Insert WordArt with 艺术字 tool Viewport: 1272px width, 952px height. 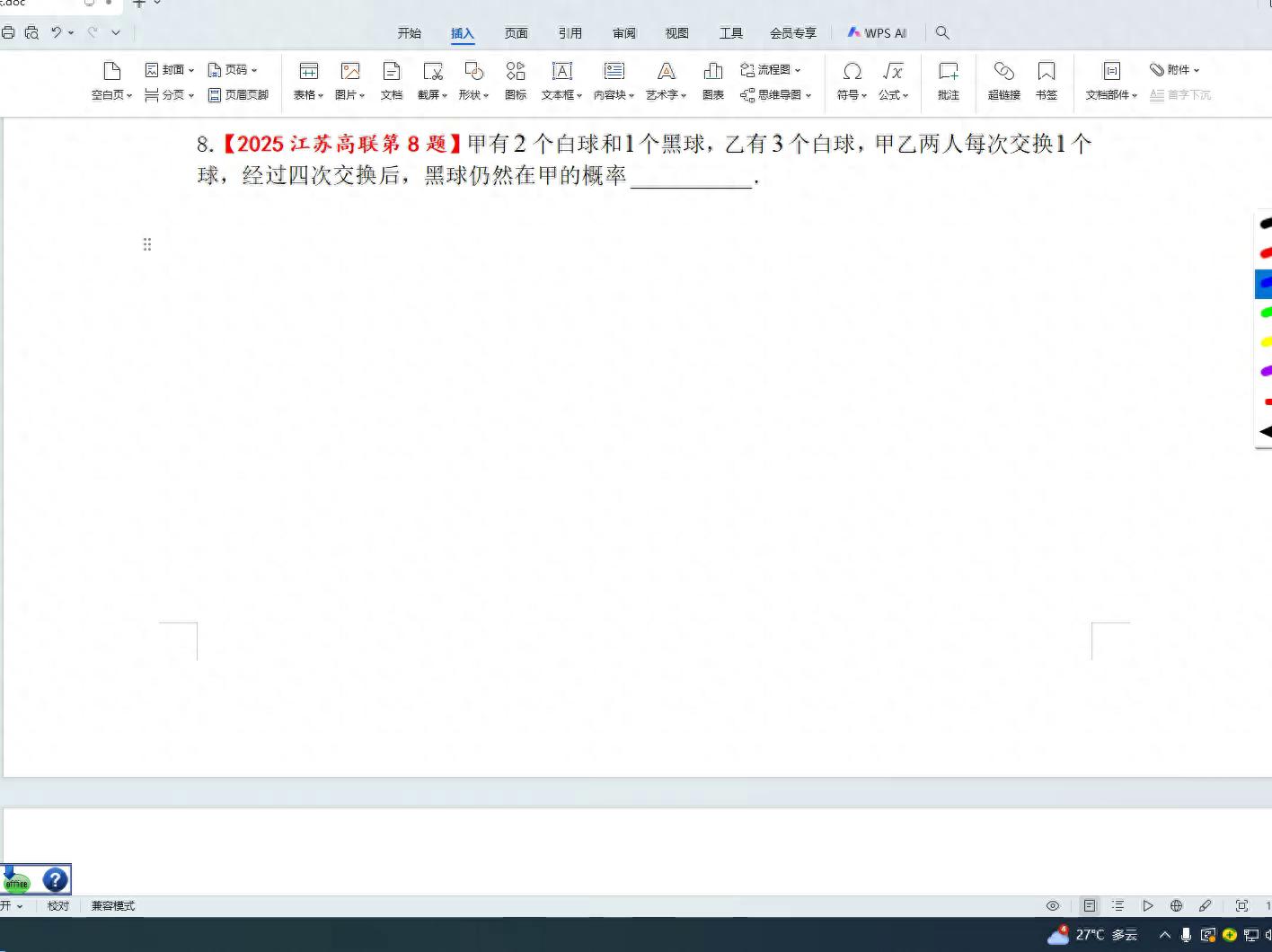point(665,81)
